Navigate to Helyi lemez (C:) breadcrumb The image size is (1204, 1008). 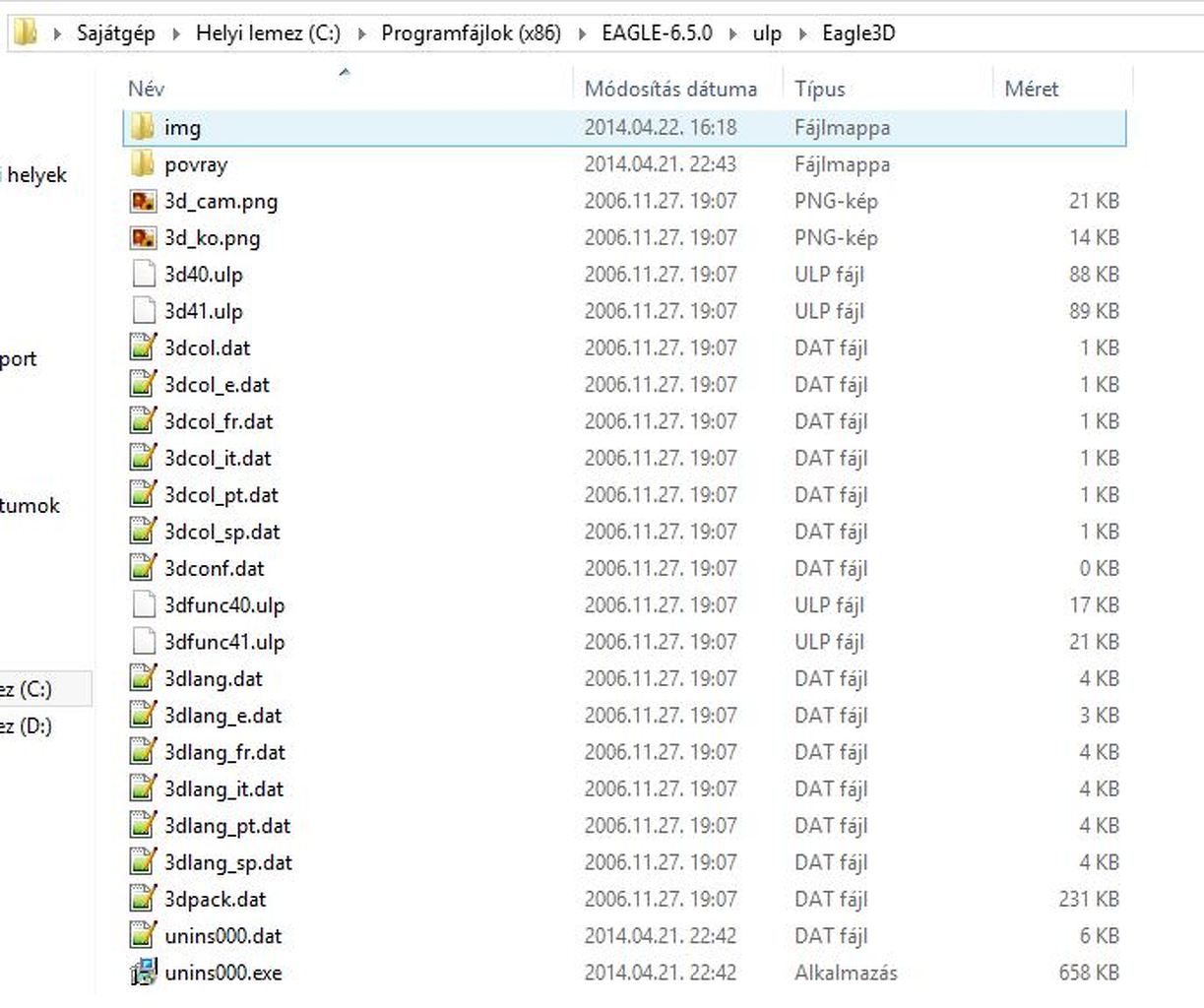(268, 33)
